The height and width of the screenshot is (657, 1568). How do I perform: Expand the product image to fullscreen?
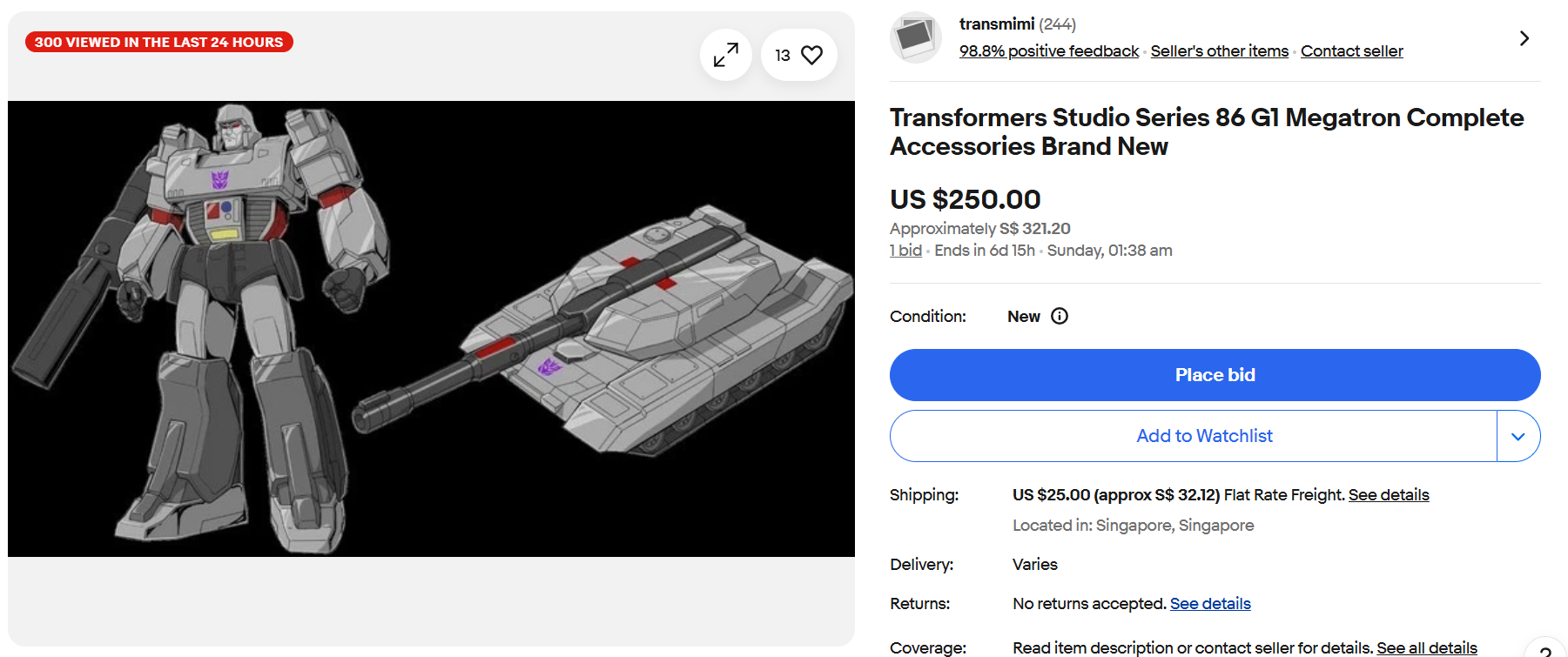click(725, 55)
